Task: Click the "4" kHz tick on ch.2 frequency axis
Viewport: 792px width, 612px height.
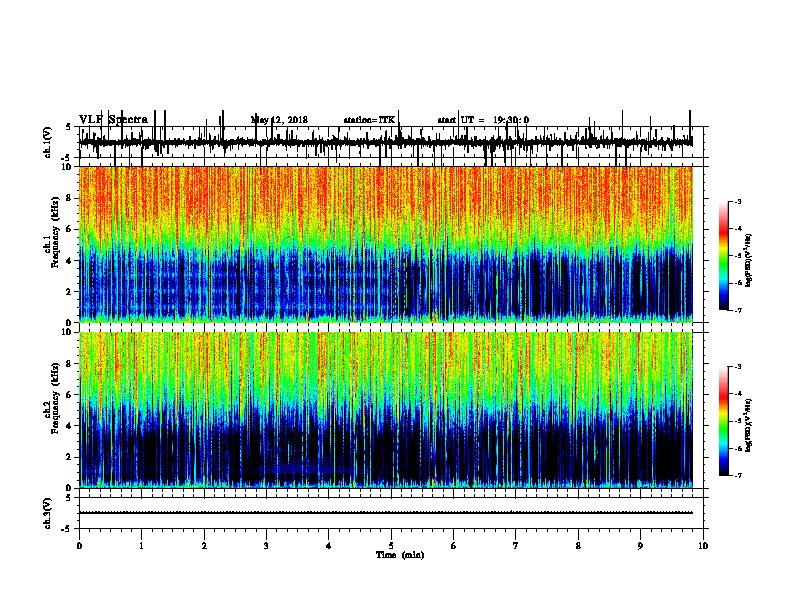Action: (70, 426)
